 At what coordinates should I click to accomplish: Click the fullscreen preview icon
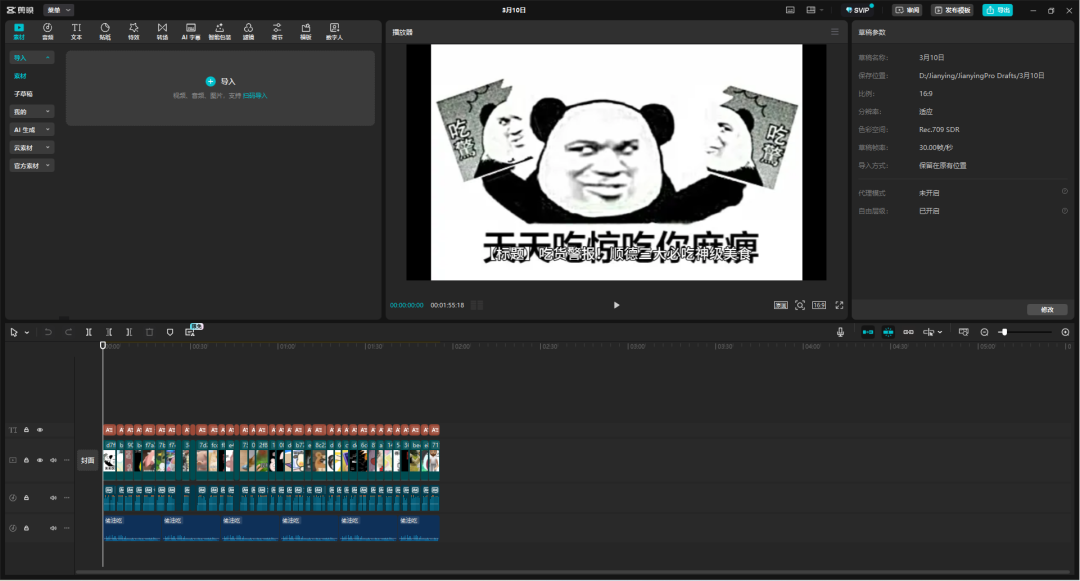(x=839, y=305)
